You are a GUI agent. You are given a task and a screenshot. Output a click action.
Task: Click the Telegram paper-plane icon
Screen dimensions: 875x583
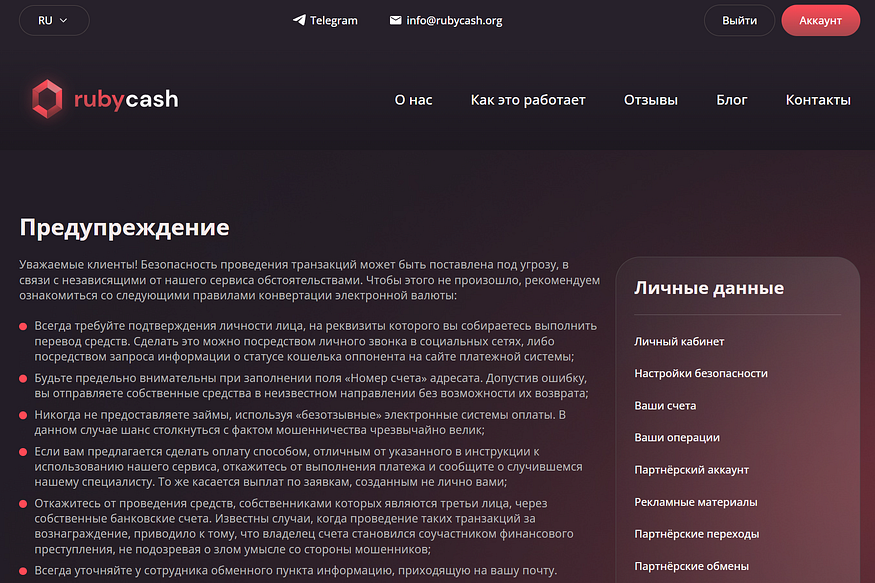(299, 20)
